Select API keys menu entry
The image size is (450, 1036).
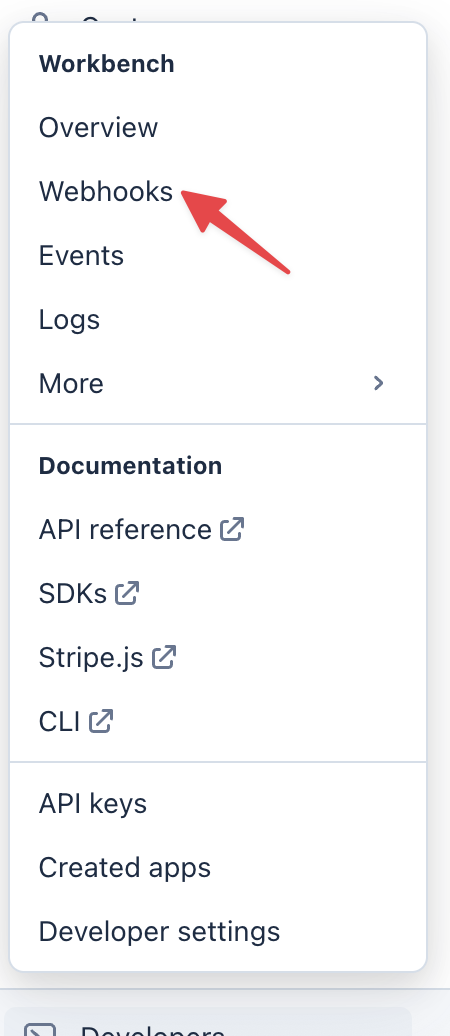click(x=218, y=803)
